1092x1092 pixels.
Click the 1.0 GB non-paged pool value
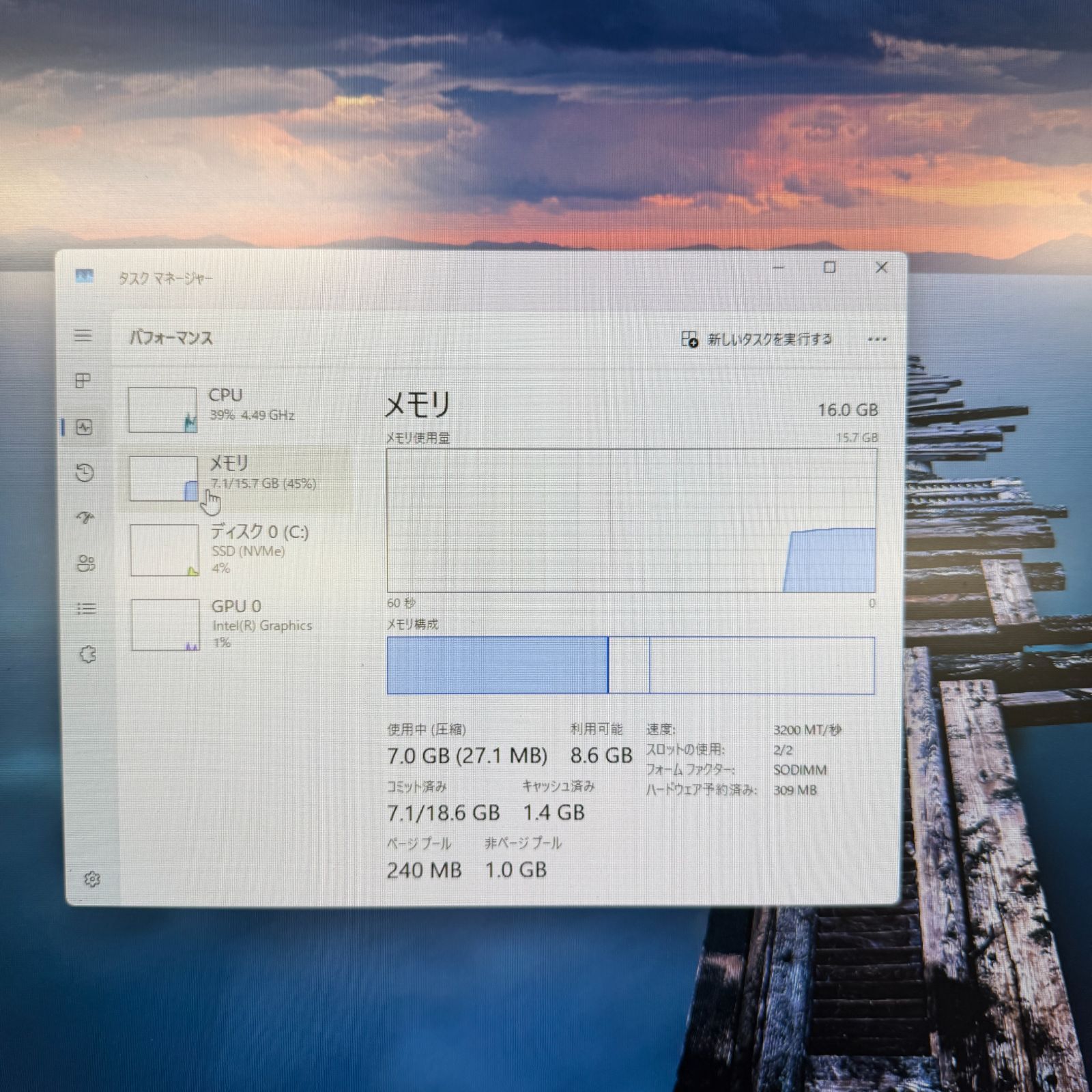coord(516,870)
